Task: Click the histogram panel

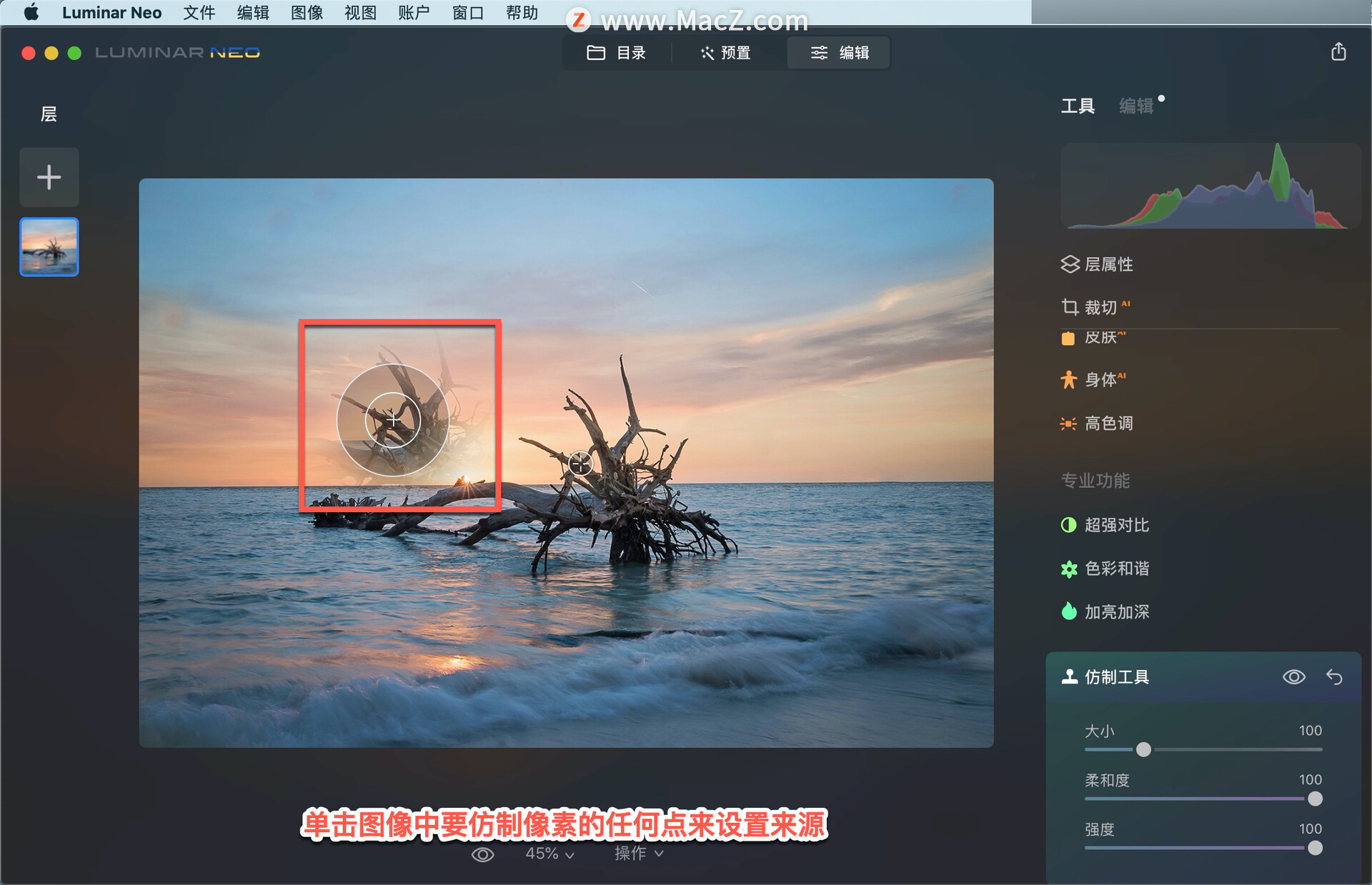Action: [x=1210, y=186]
